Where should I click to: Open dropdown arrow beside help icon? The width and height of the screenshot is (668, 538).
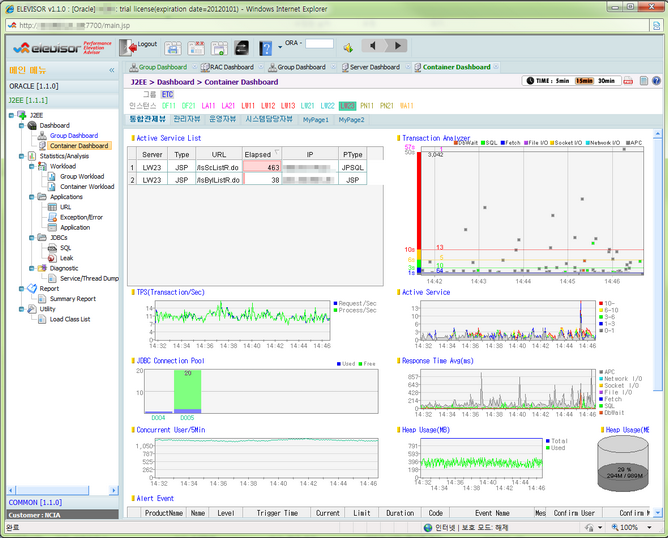tap(280, 47)
